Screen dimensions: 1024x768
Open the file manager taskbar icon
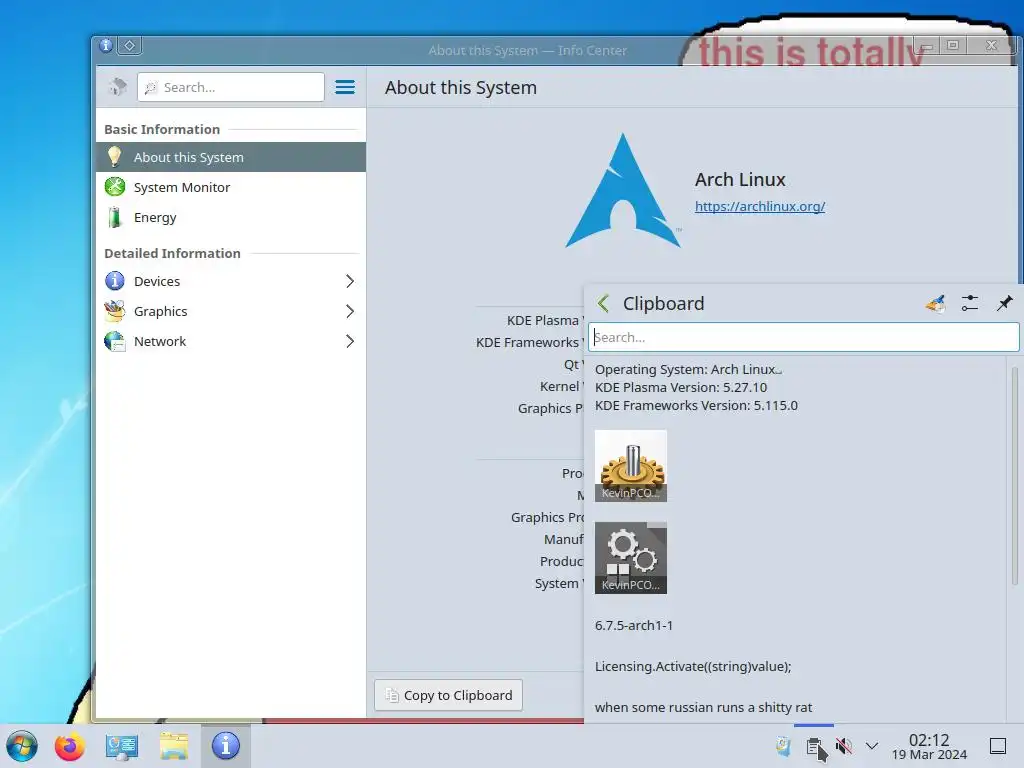click(x=174, y=746)
